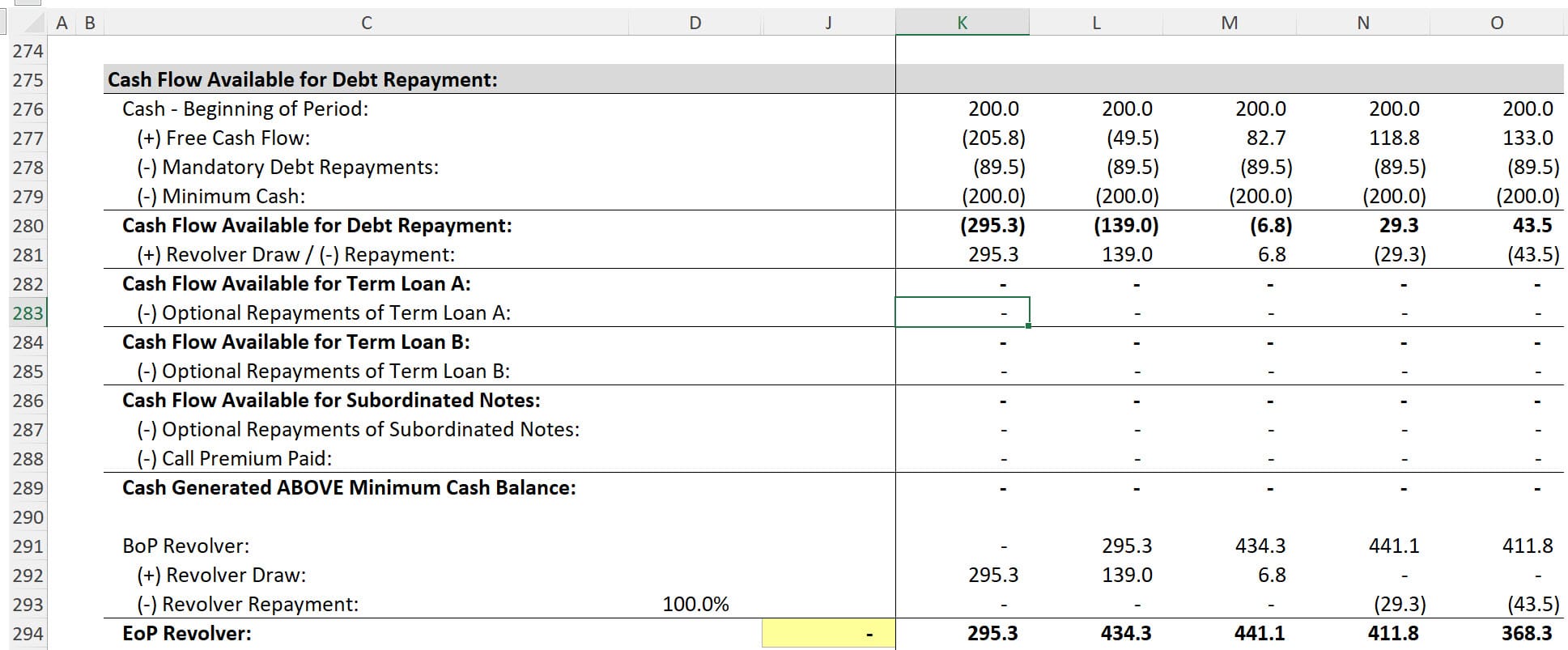Click '(+) Revolver Draw / (-) Repayment:' label
1568x650 pixels.
(x=295, y=254)
